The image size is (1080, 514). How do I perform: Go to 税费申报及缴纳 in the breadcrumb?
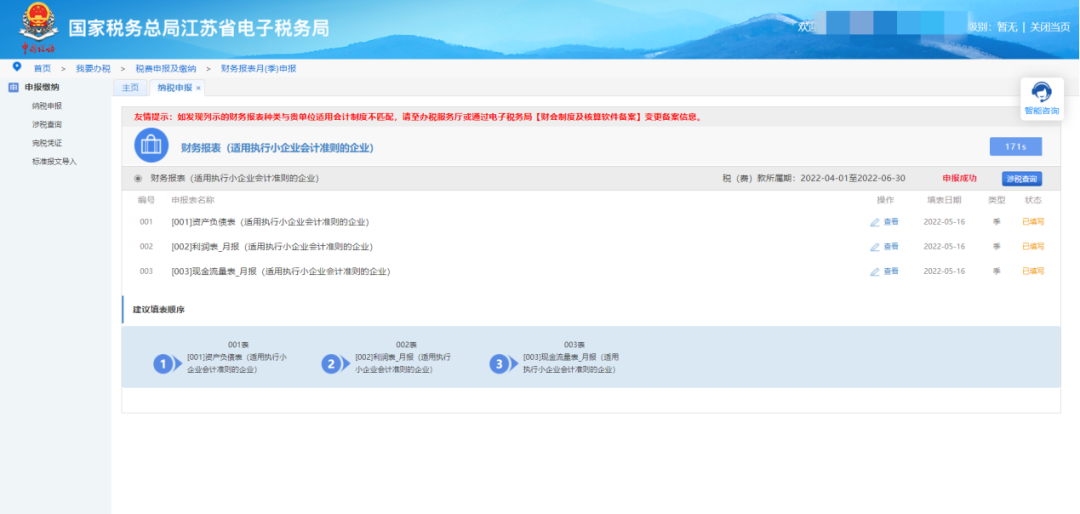point(166,68)
